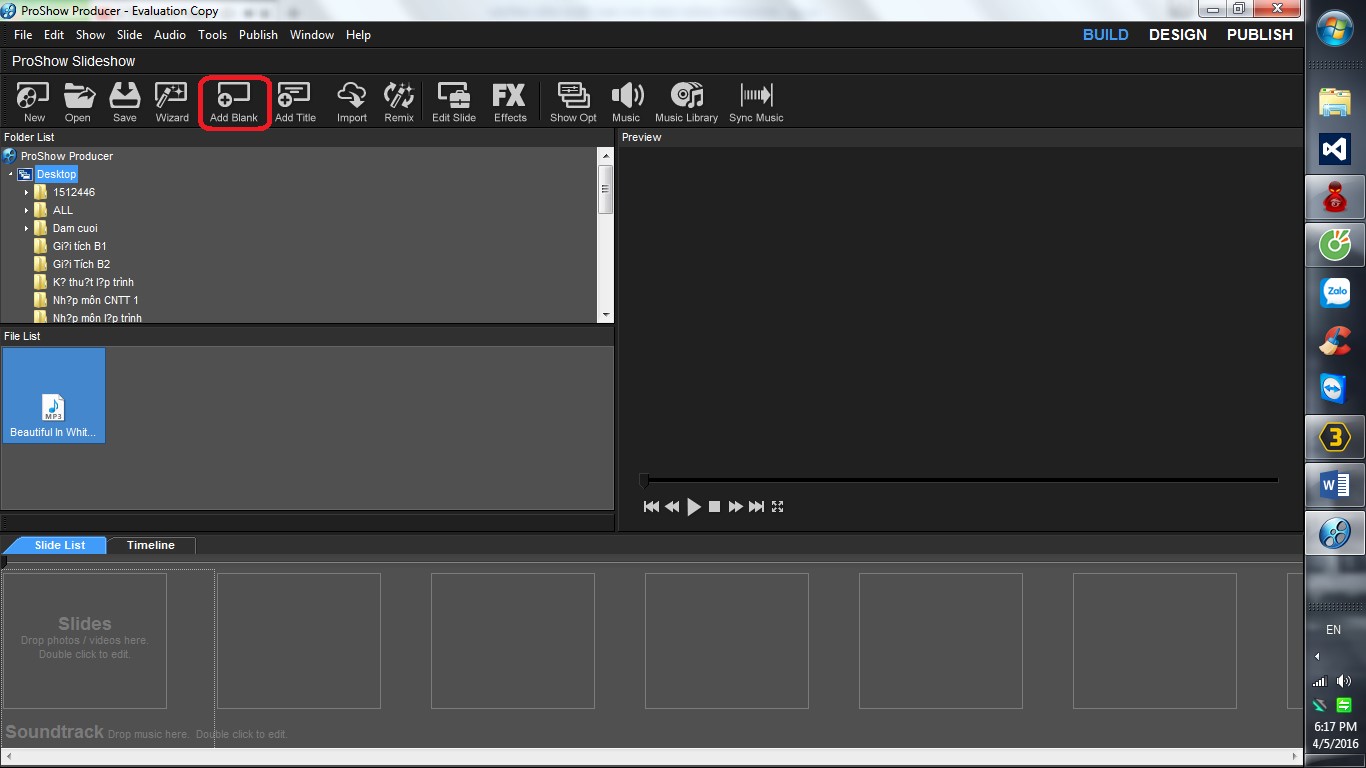Open Edit Slide from the toolbar
Viewport: 1366px width, 768px height.
454,103
